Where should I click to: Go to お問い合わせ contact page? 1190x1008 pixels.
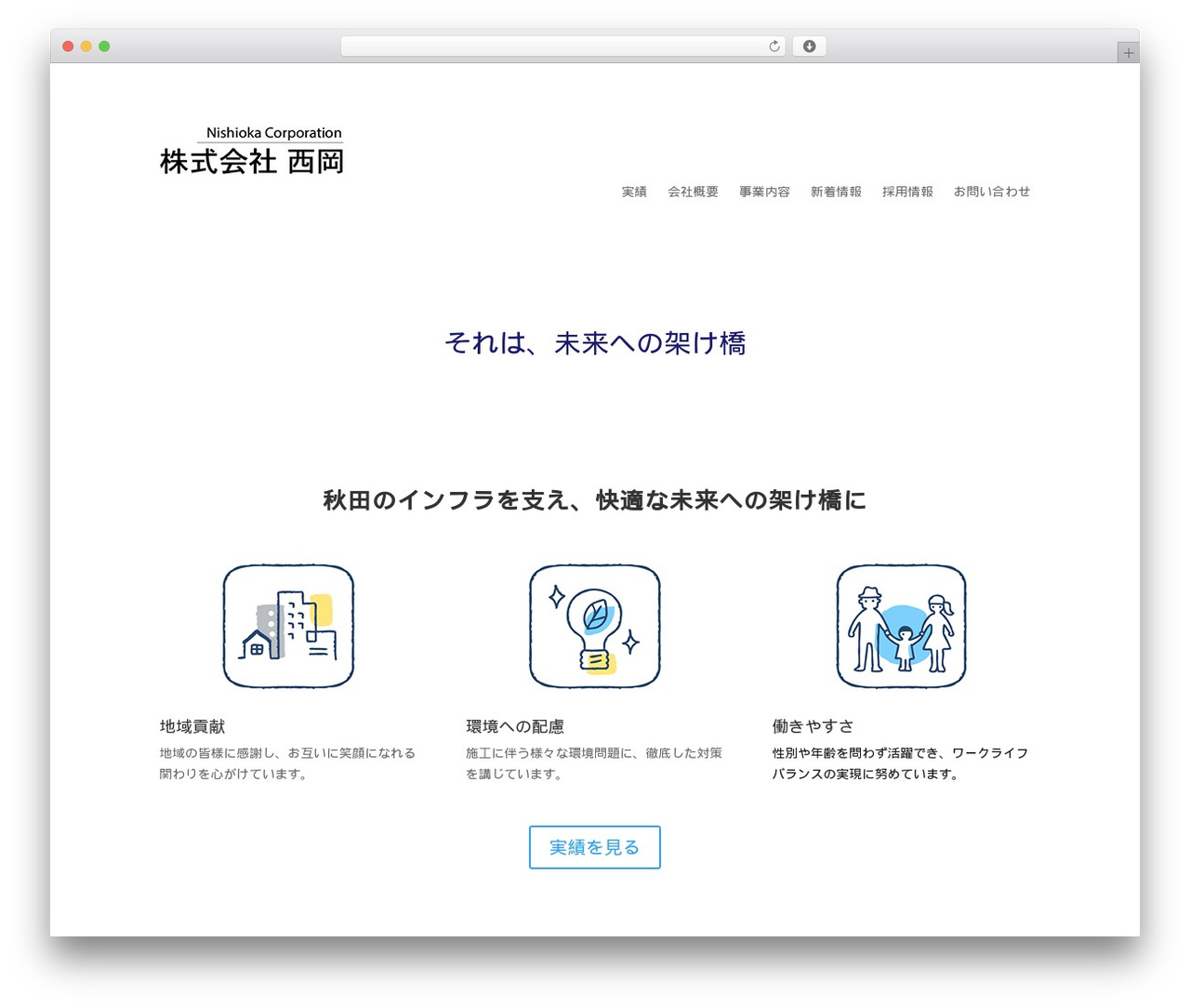[992, 192]
